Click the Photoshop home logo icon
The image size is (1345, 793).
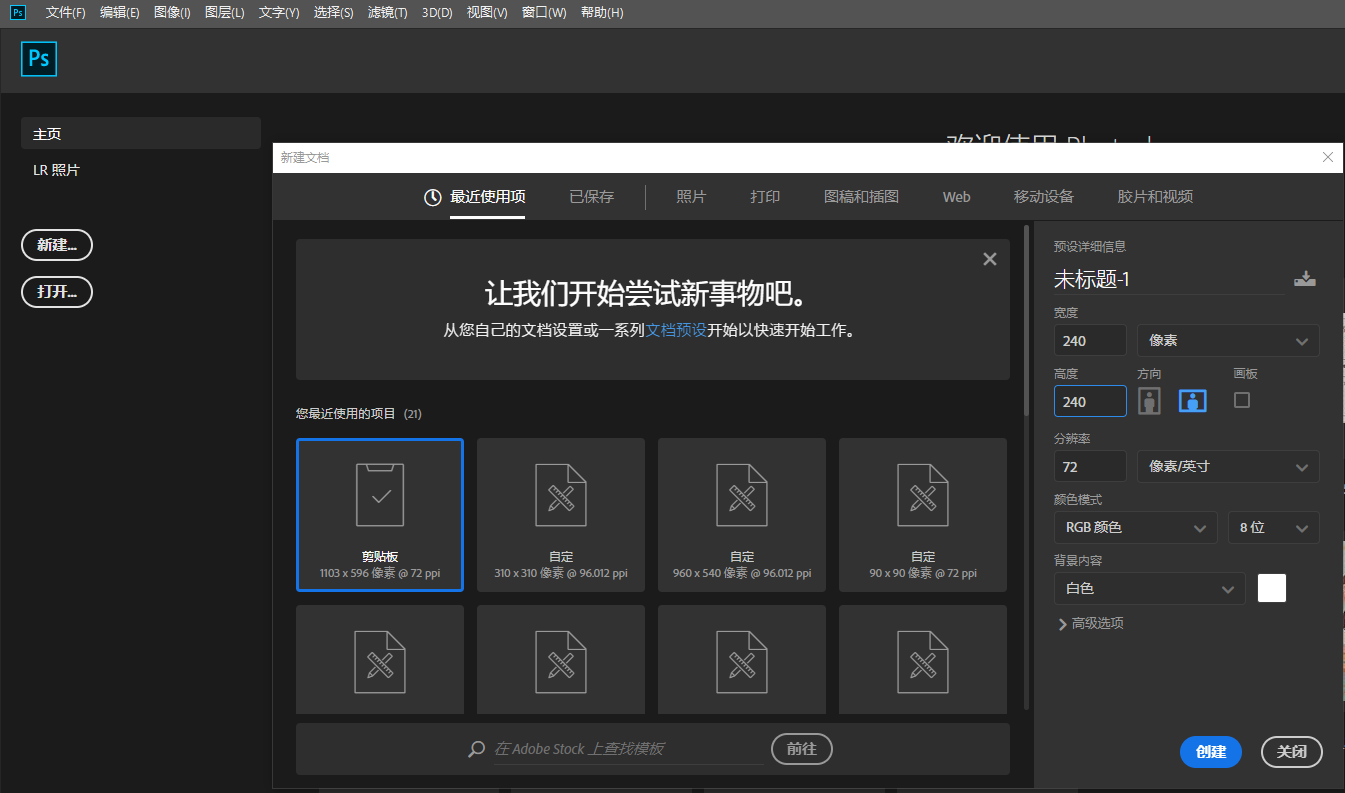point(39,59)
